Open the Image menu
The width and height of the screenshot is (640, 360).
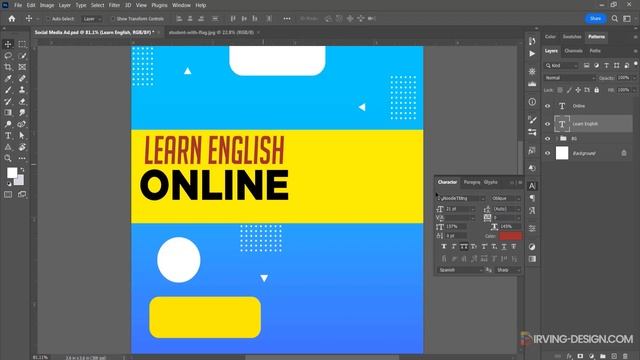[47, 5]
